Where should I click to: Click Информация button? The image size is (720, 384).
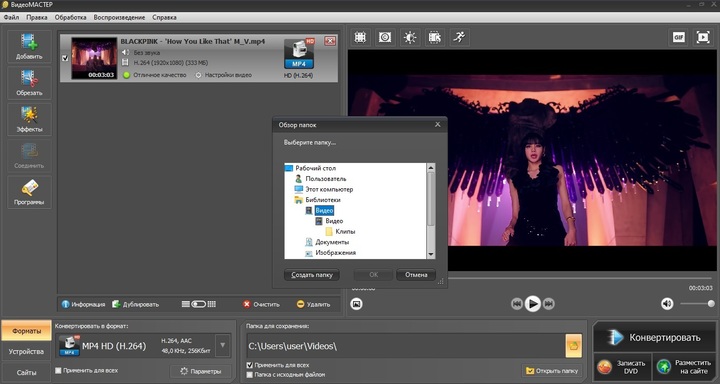(84, 304)
